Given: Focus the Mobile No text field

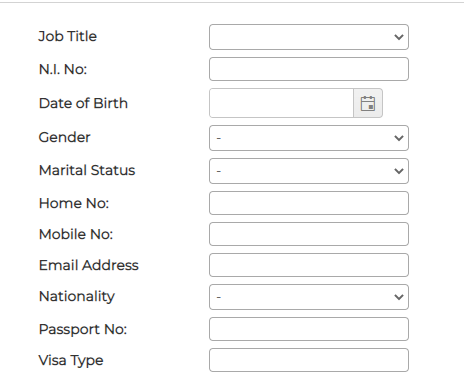Looking at the screenshot, I should click(x=309, y=234).
